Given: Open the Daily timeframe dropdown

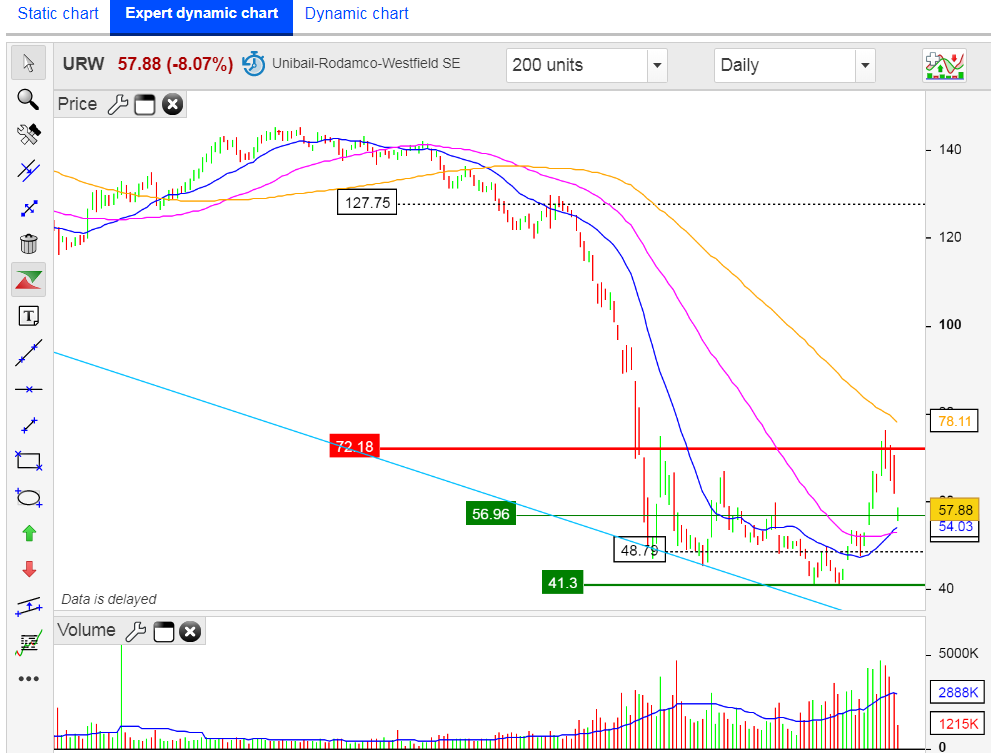Looking at the screenshot, I should point(865,66).
